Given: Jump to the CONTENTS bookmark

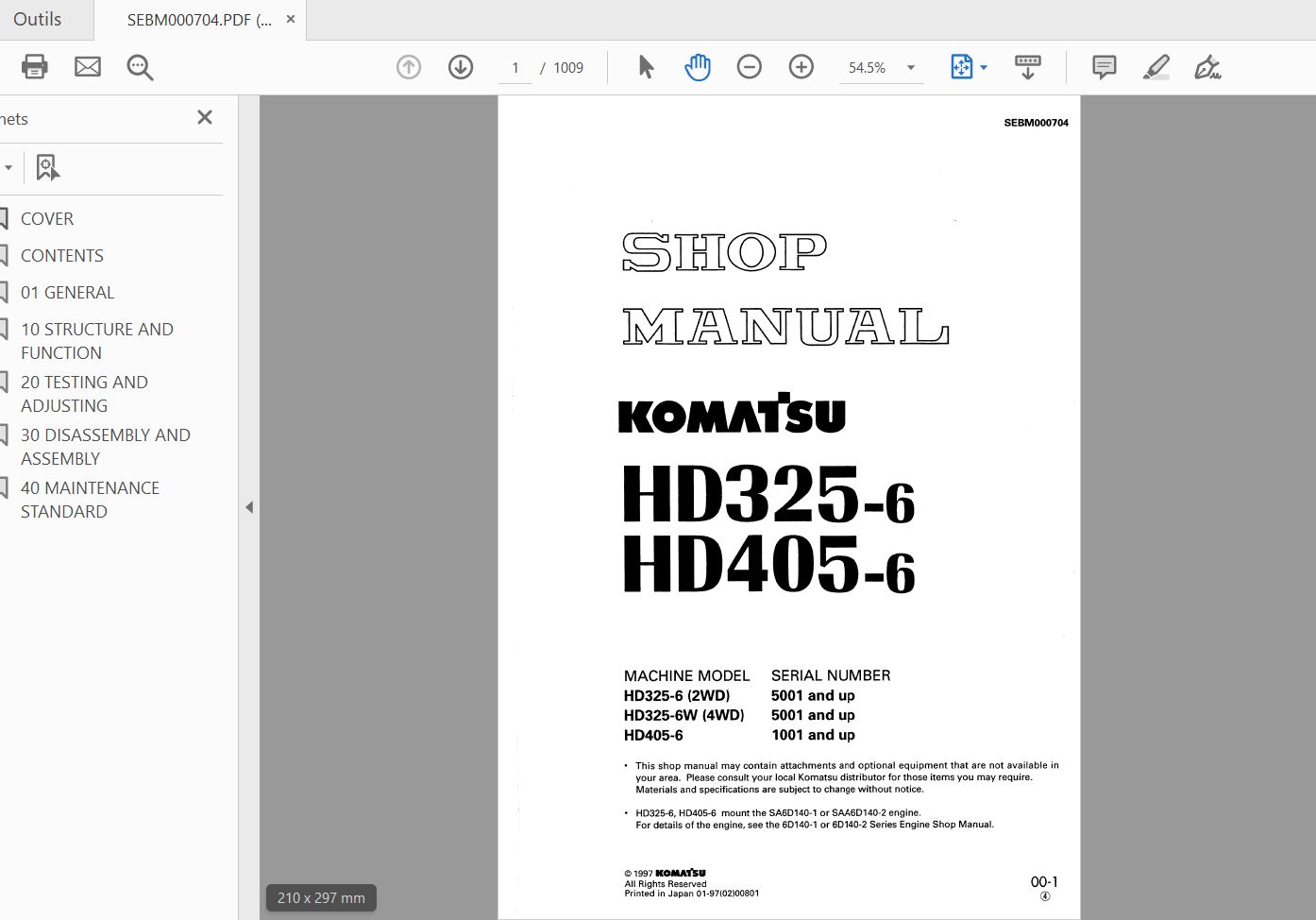Looking at the screenshot, I should pyautogui.click(x=62, y=255).
